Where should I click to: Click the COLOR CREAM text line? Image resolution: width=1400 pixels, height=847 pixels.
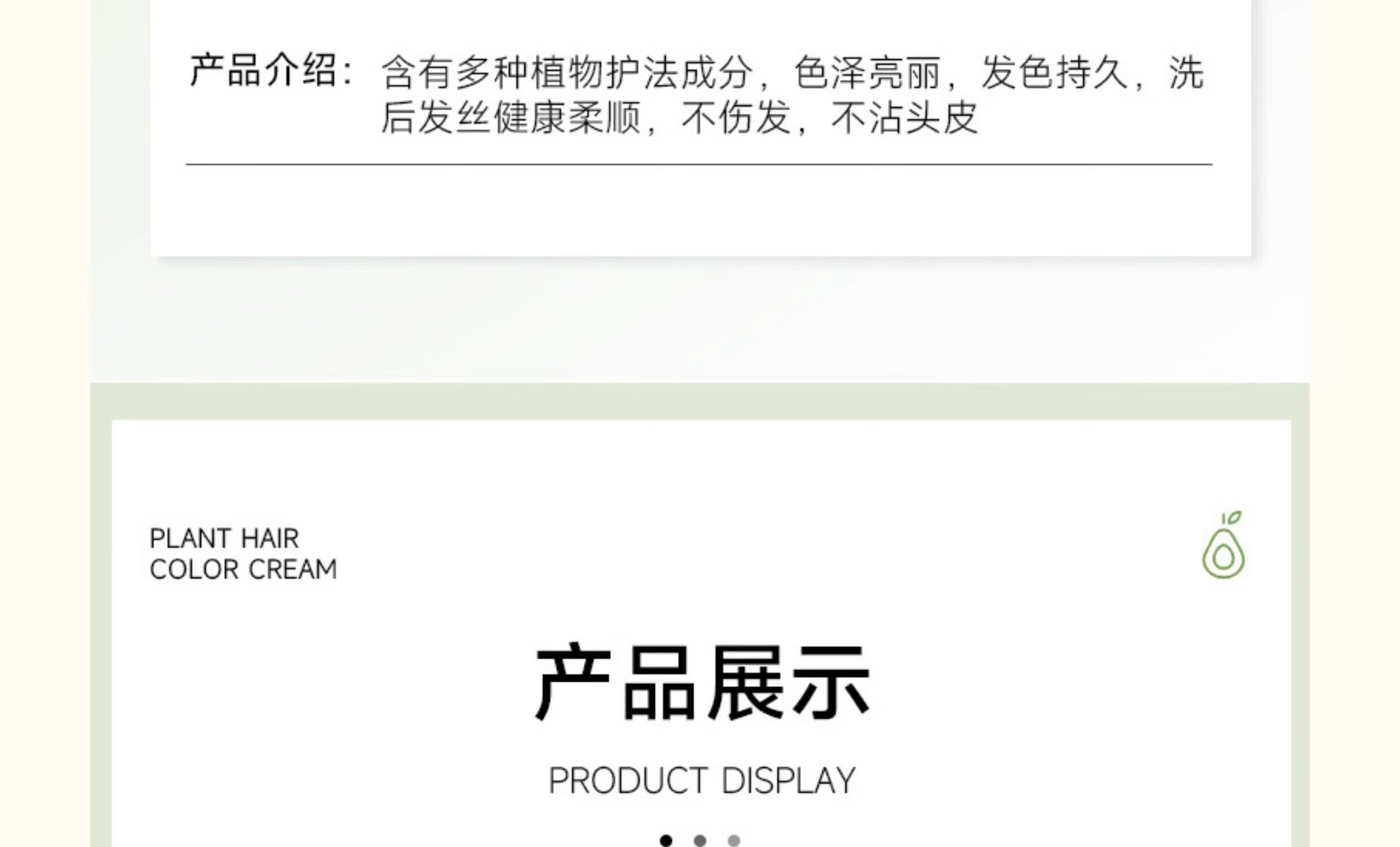(x=243, y=569)
